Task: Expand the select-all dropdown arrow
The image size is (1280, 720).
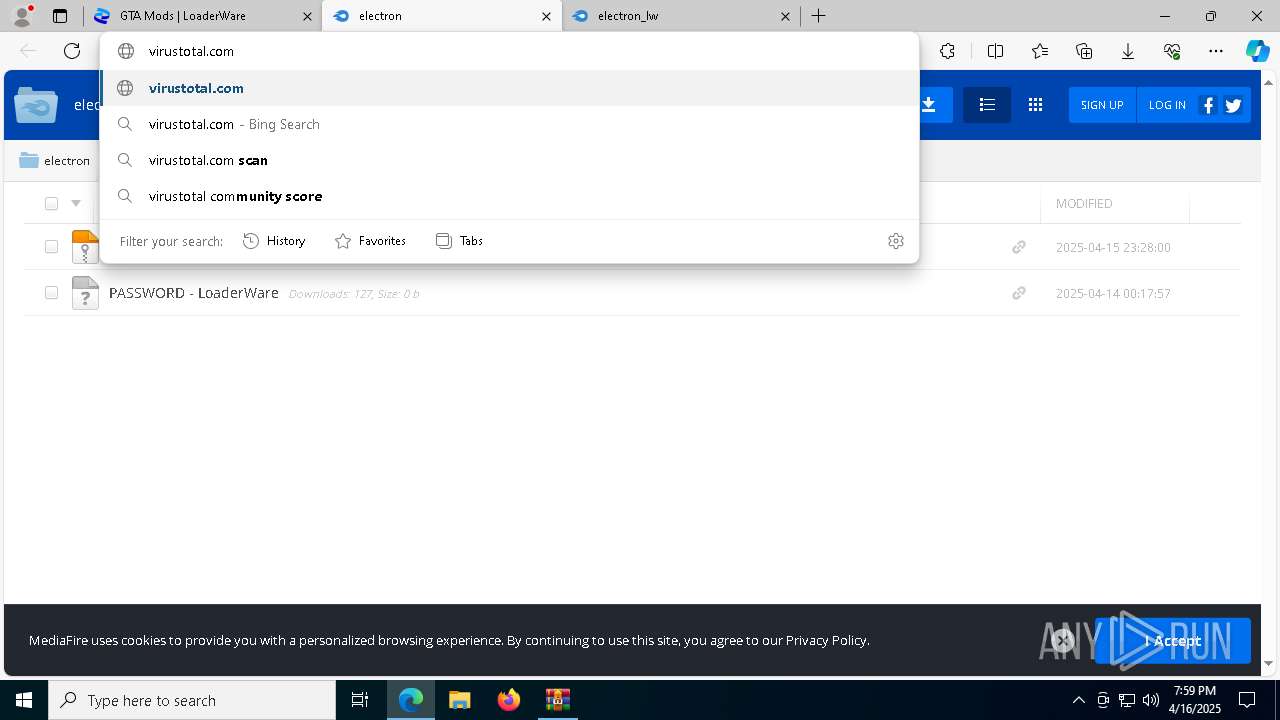Action: coord(76,204)
